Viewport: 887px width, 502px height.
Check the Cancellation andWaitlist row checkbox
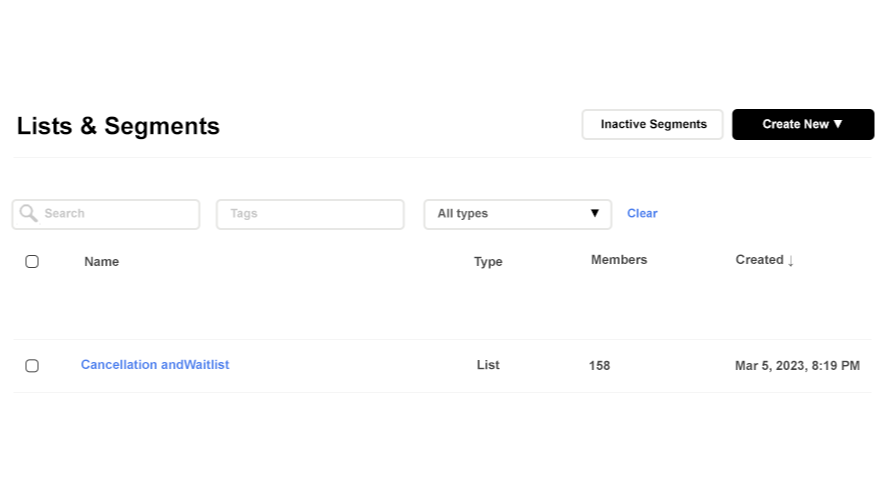pos(32,366)
